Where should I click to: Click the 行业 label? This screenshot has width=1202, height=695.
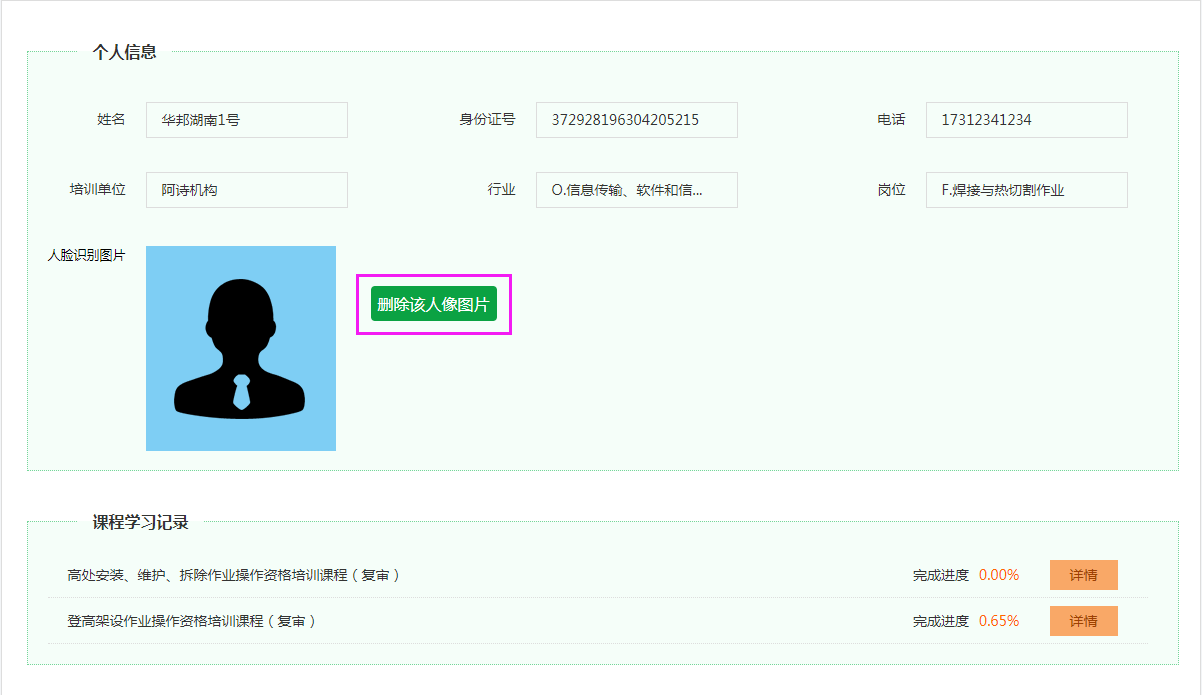[502, 190]
